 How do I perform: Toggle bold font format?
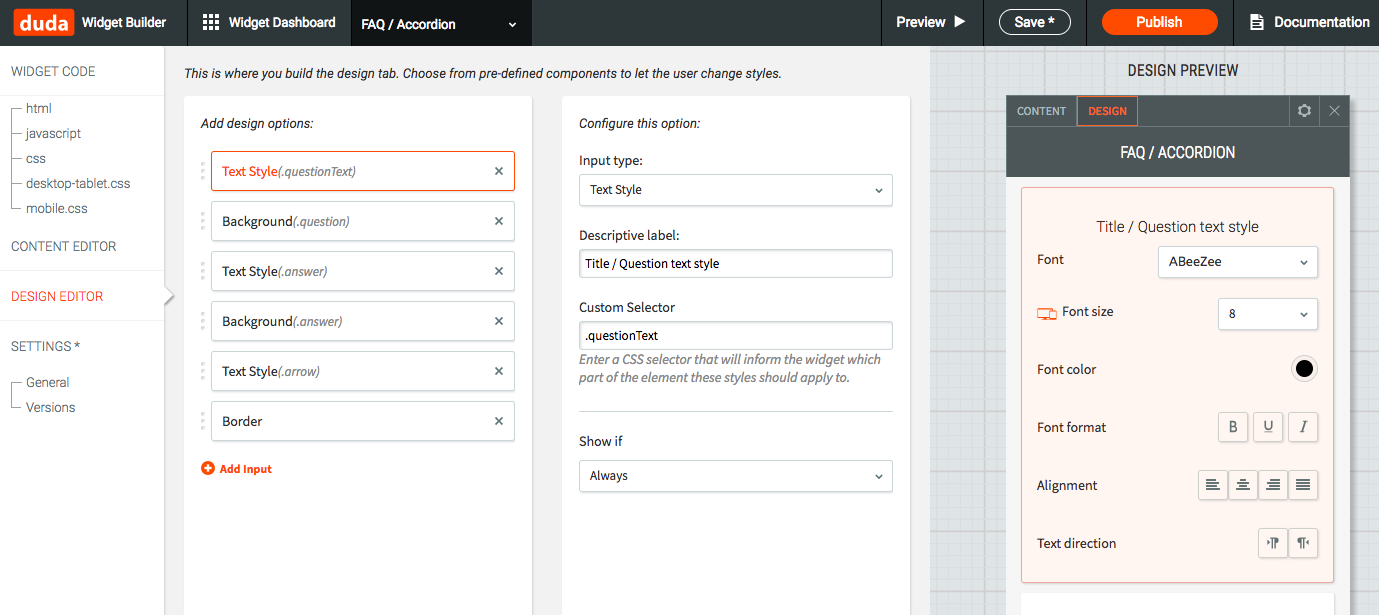coord(1233,427)
